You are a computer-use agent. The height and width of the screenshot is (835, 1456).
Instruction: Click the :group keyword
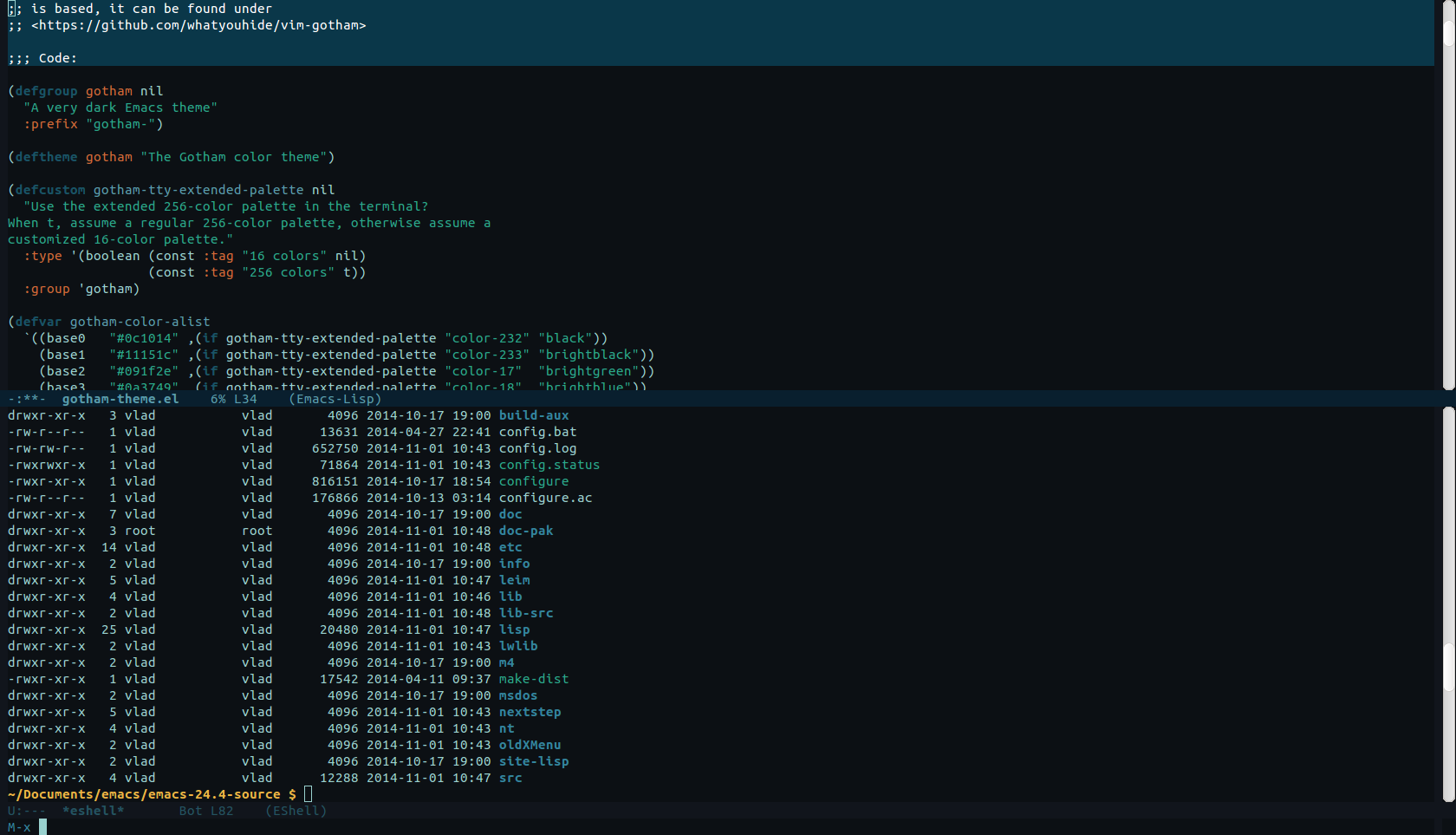pyautogui.click(x=47, y=289)
